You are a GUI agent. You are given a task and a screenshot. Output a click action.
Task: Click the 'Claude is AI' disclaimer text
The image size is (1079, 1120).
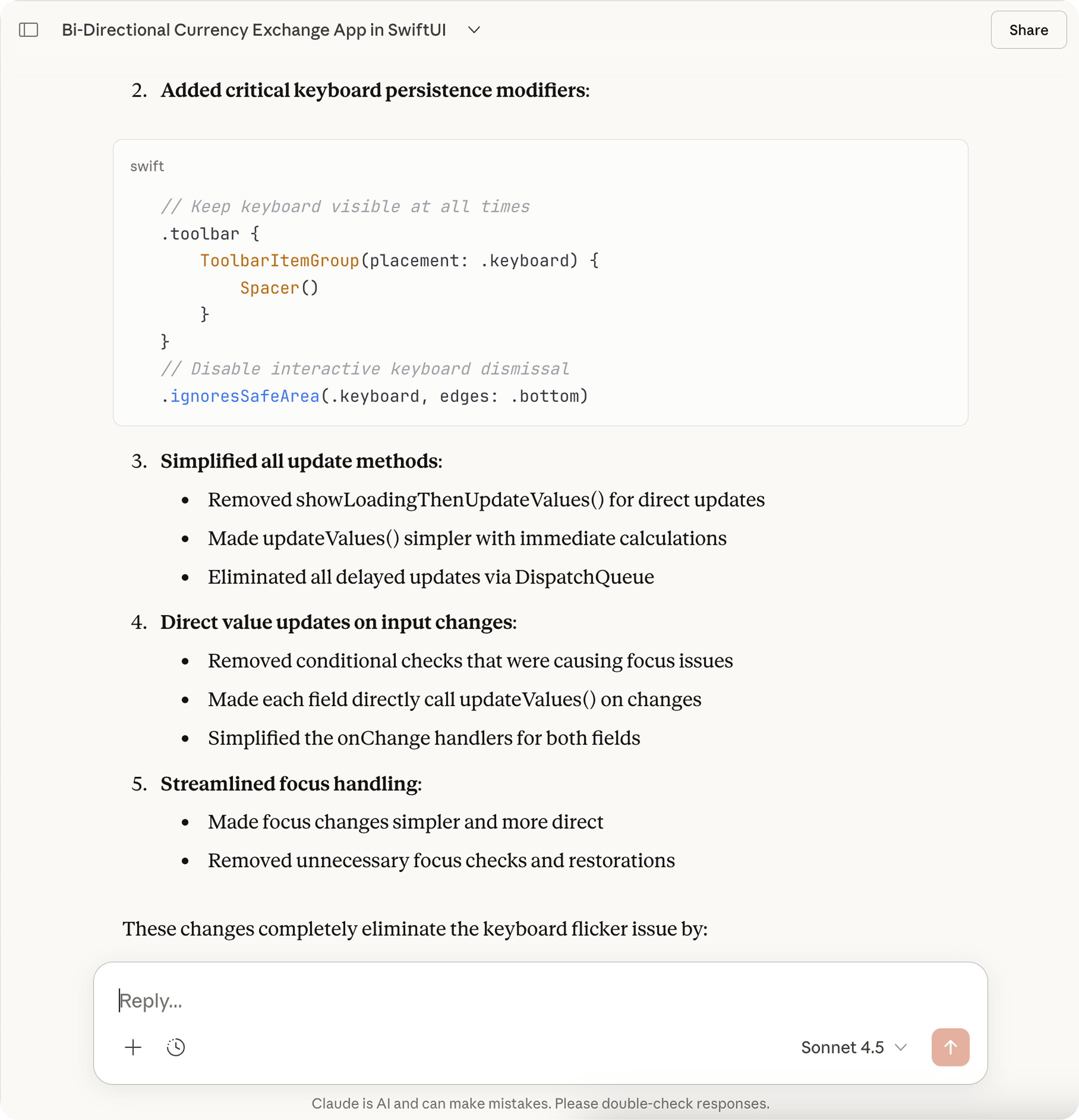(540, 1103)
